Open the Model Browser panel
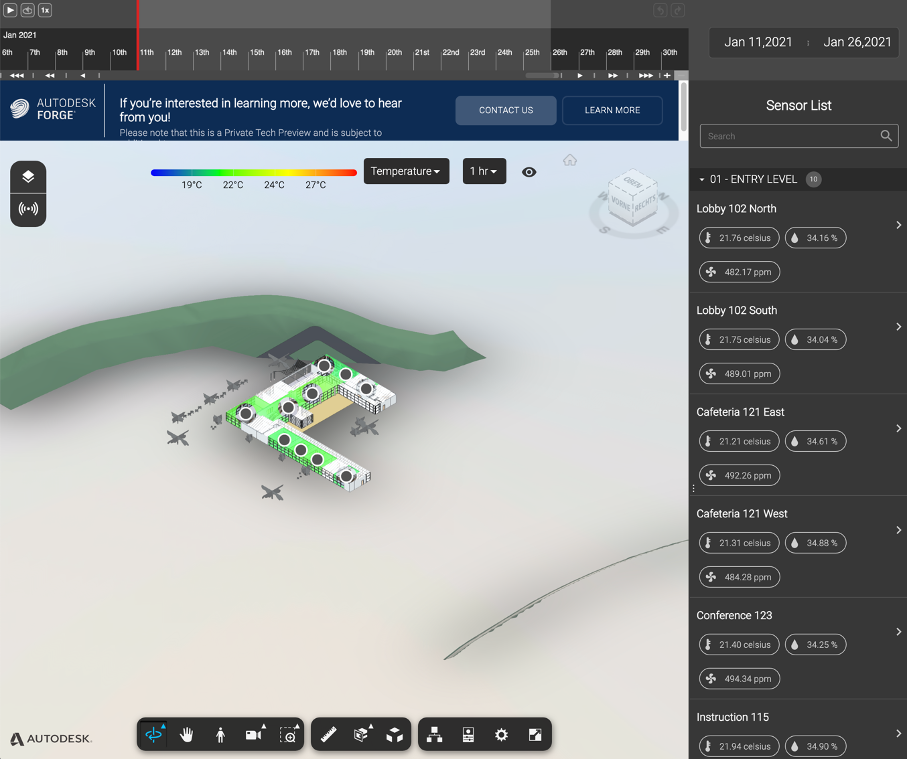Screen dimensions: 908x760 [x=435, y=735]
